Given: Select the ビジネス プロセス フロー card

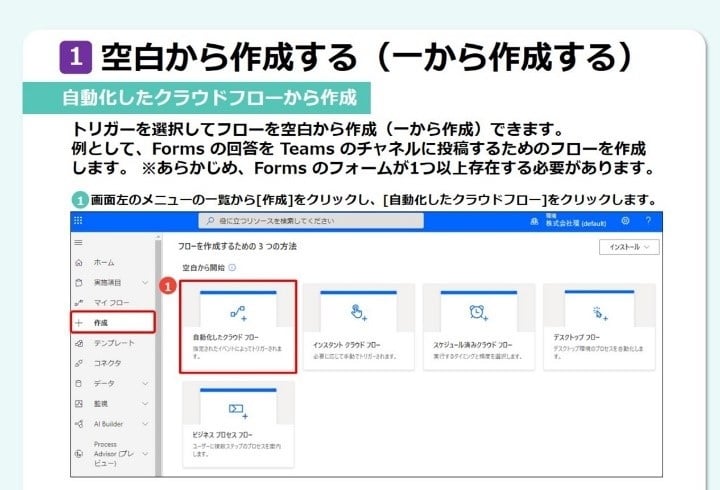Looking at the screenshot, I should (238, 424).
